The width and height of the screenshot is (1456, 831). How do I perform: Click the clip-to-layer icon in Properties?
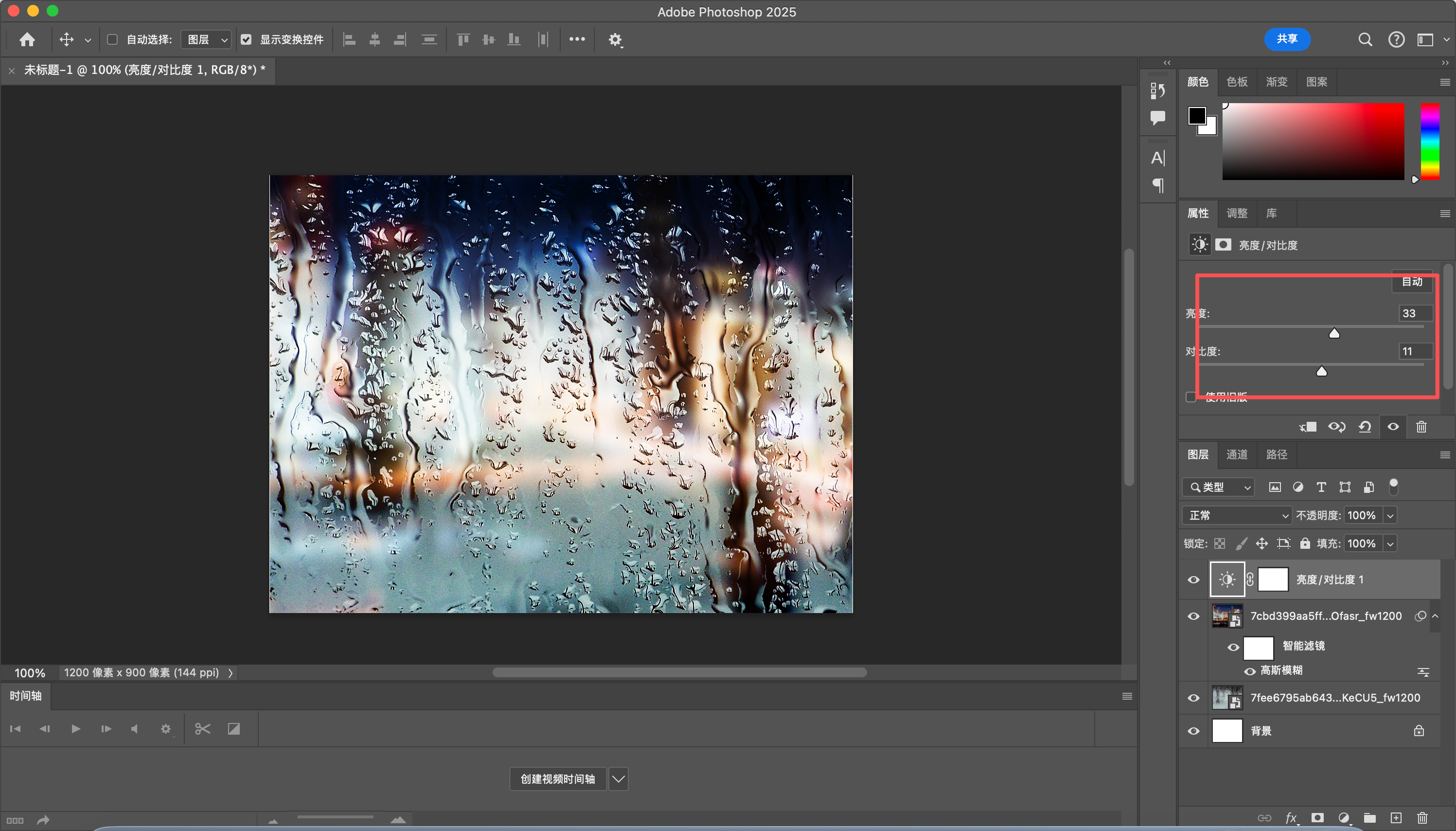[1308, 427]
